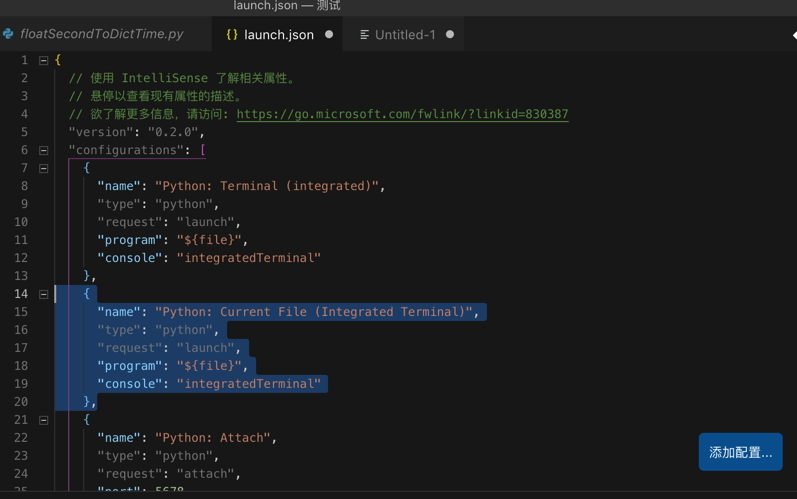
Task: Click the JSON braces icon on launch.json tab
Action: tap(232, 34)
